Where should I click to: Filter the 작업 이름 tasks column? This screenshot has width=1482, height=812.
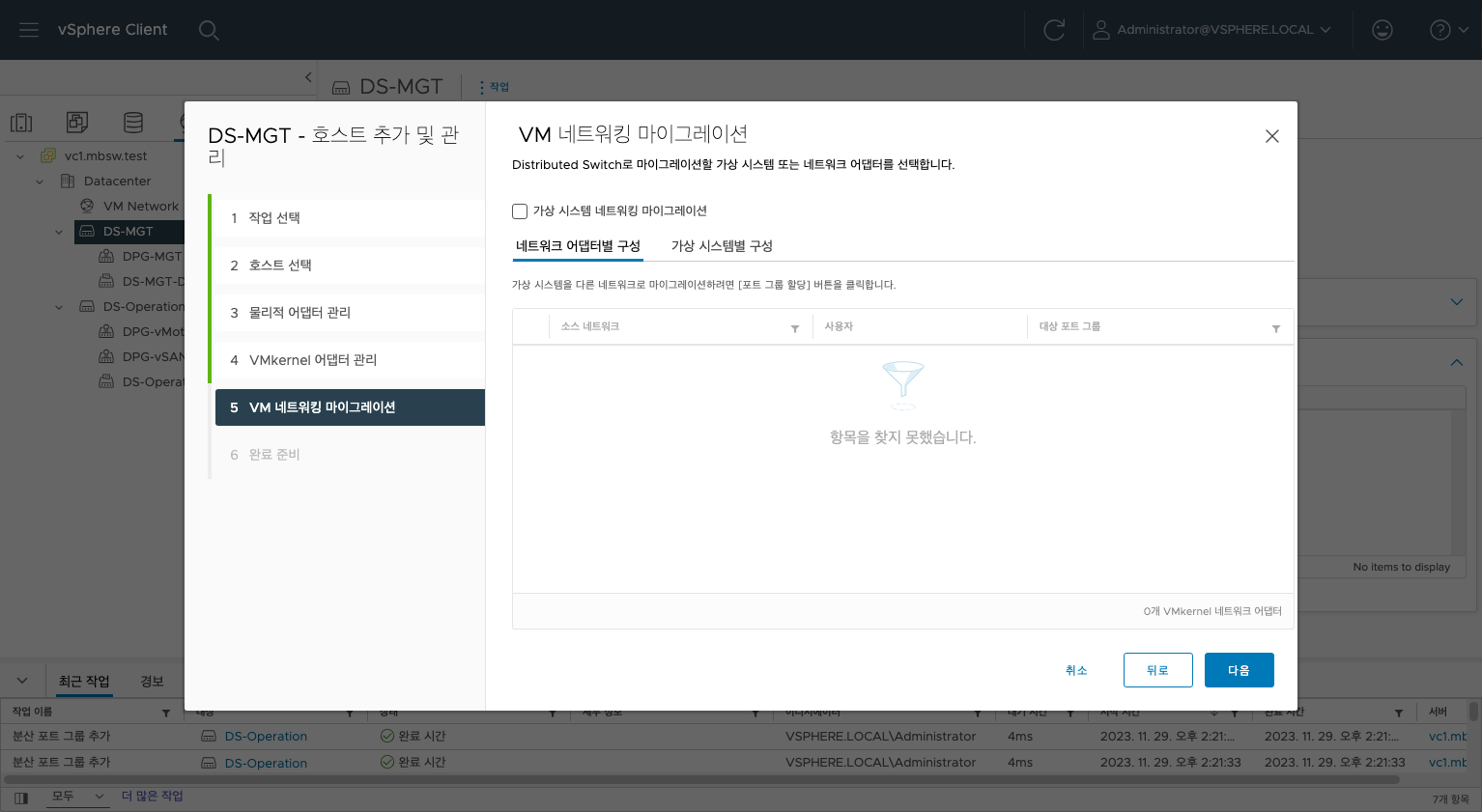point(166,713)
